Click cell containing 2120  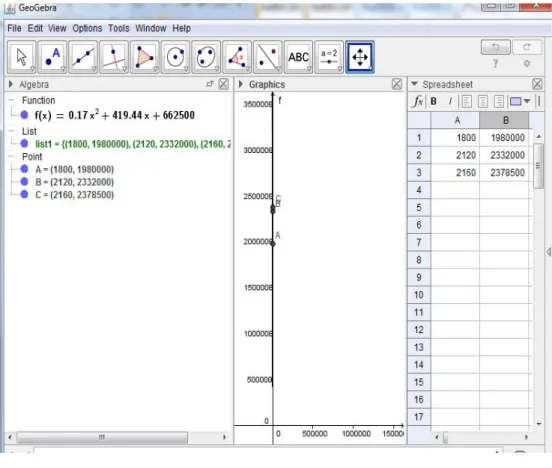coord(455,155)
